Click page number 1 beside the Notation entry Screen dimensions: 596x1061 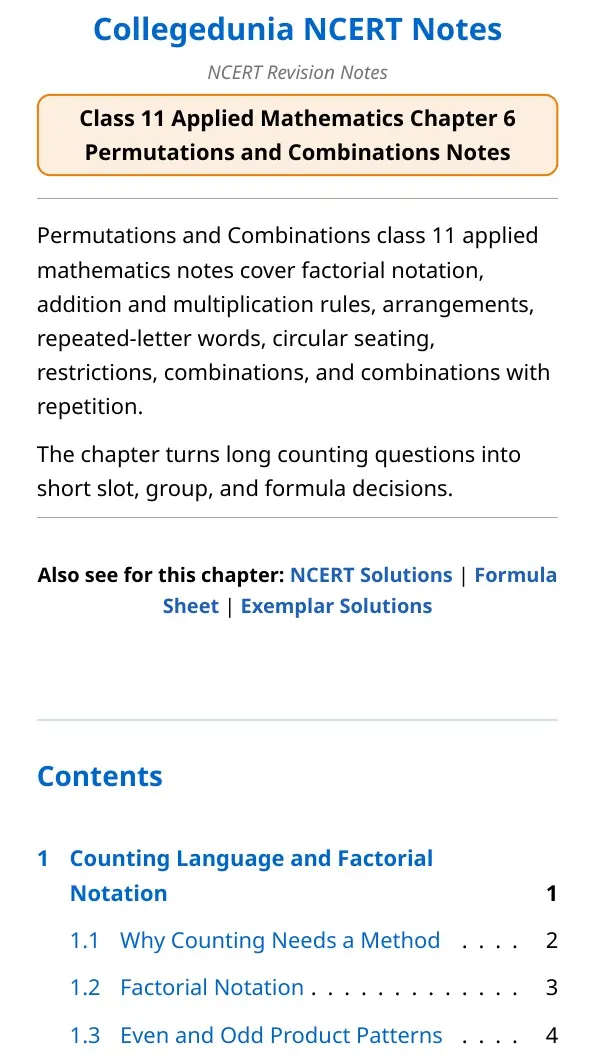tap(551, 893)
